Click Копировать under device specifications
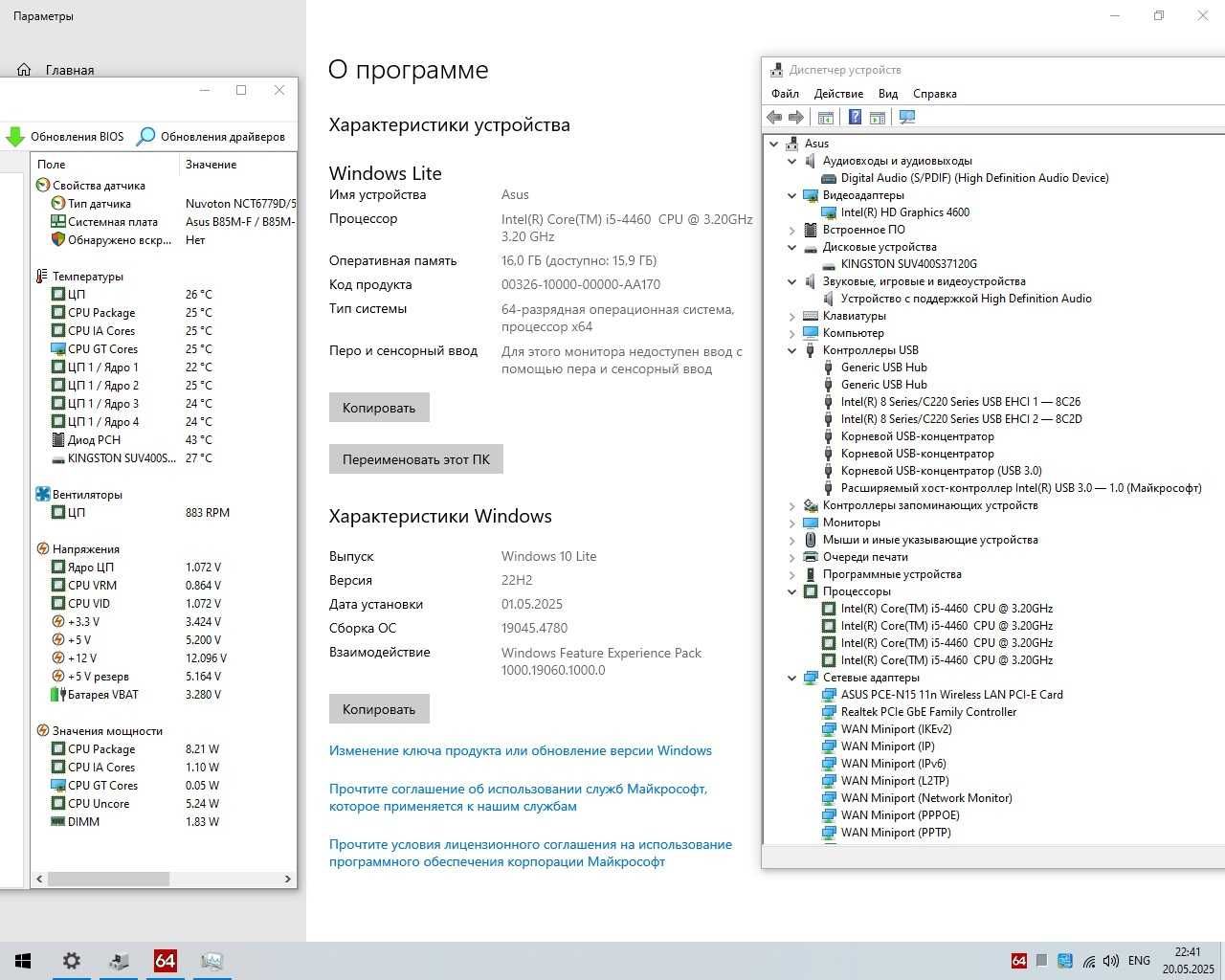The height and width of the screenshot is (980, 1225). click(379, 408)
